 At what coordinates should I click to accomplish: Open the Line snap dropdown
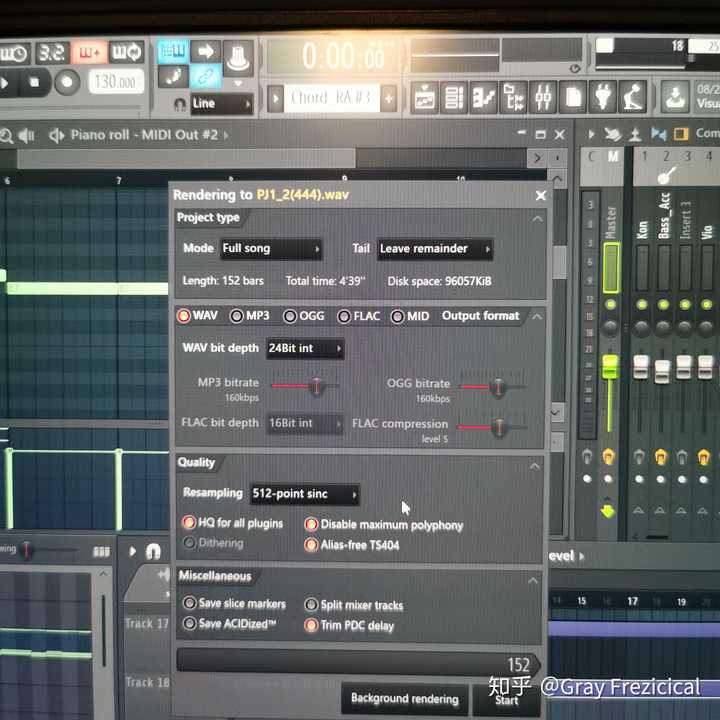222,104
